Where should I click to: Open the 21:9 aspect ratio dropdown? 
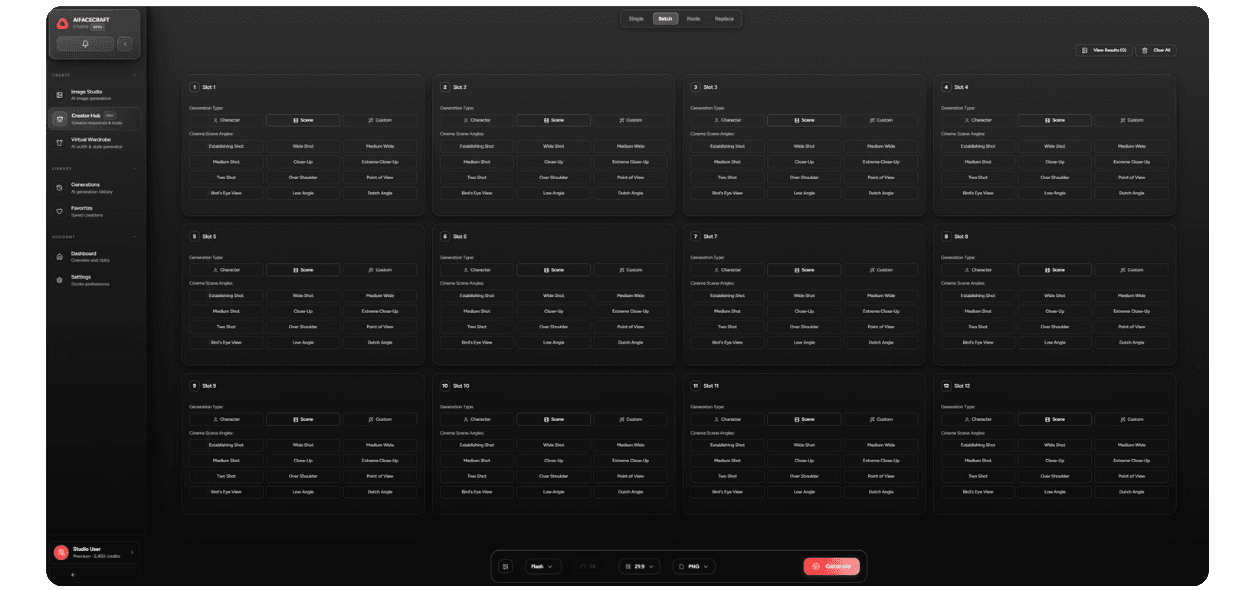(x=640, y=565)
